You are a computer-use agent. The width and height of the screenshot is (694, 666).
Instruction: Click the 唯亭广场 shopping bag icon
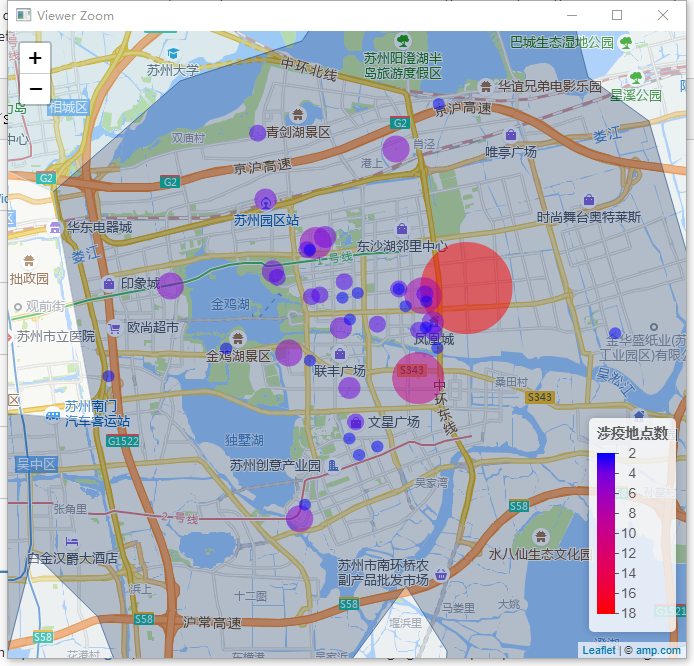coord(511,134)
